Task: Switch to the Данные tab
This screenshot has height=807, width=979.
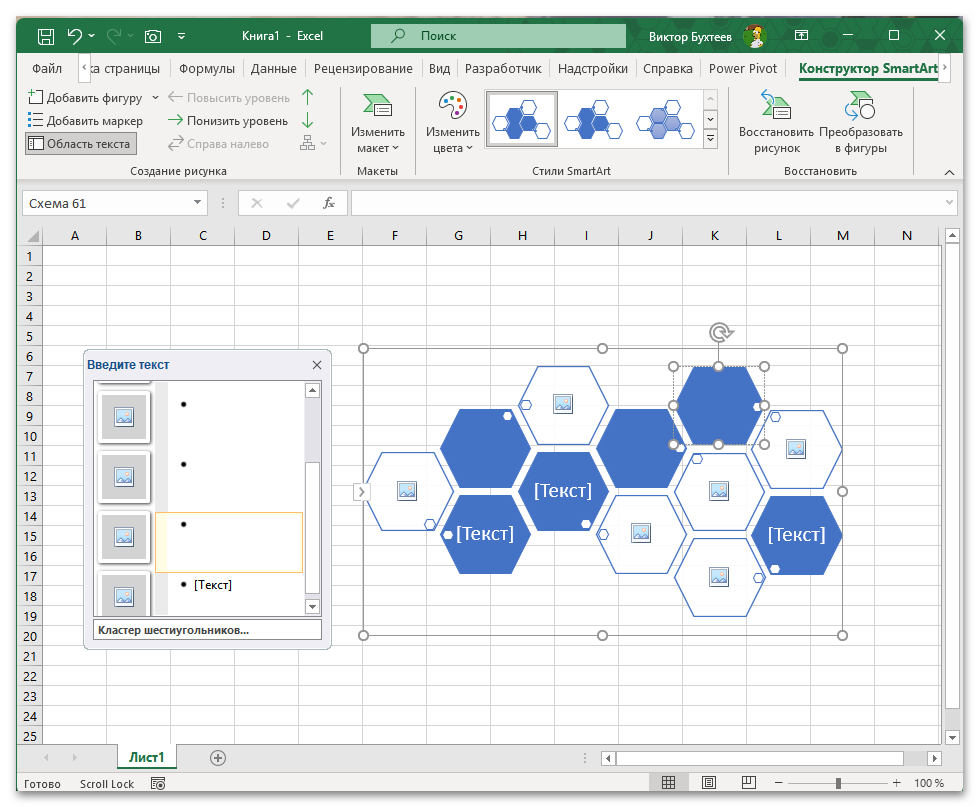Action: tap(273, 69)
